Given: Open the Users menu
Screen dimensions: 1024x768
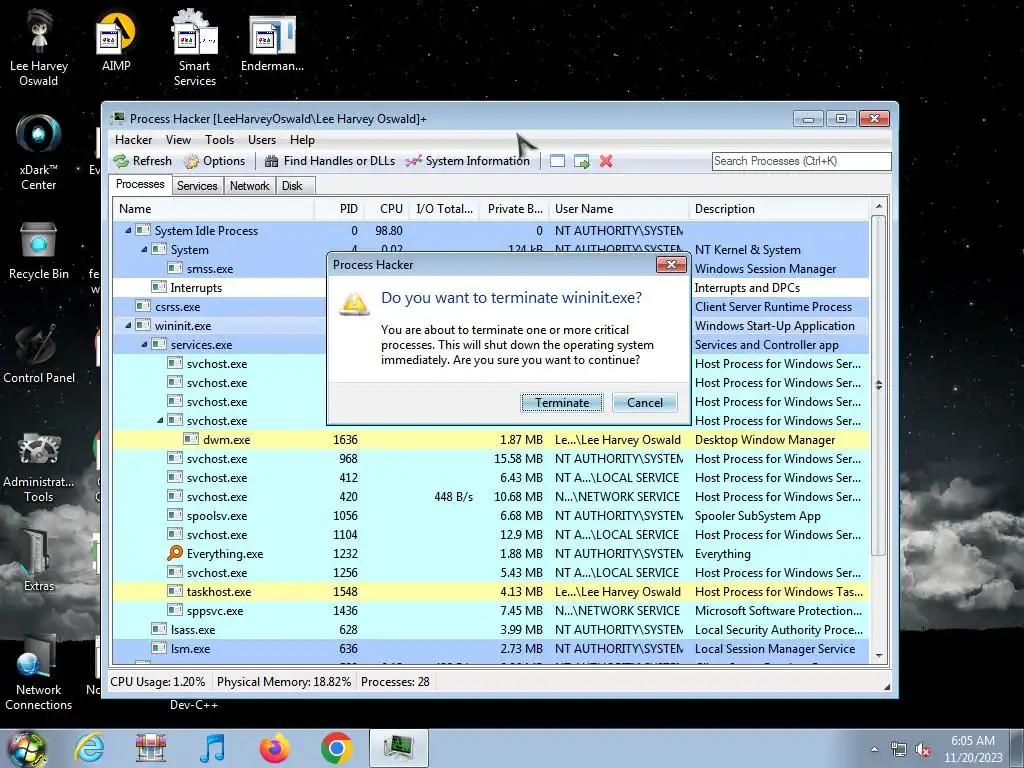Looking at the screenshot, I should coord(262,140).
